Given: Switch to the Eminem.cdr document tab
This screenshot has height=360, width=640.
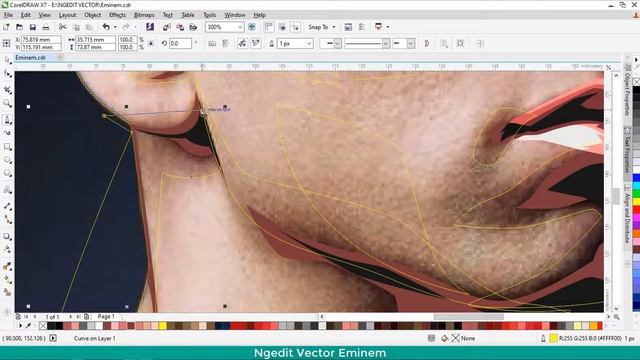Looking at the screenshot, I should (31, 58).
